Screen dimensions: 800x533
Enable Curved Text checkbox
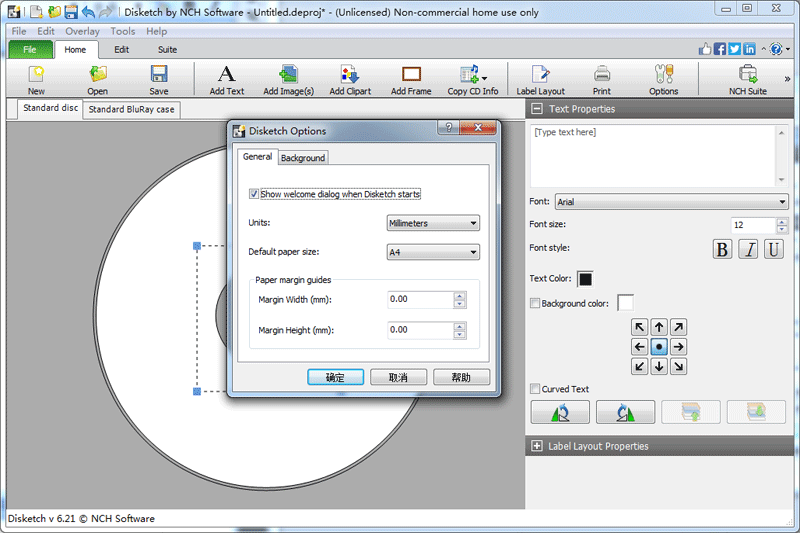pos(535,389)
